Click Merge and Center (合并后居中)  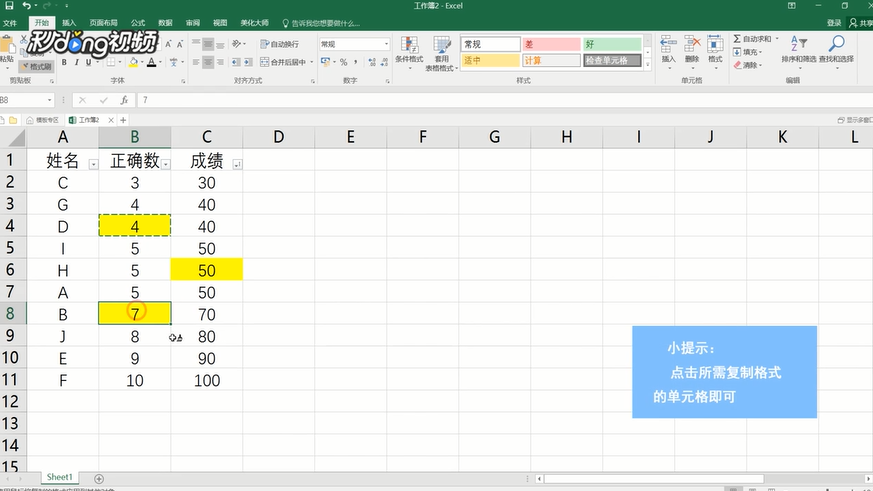283,62
